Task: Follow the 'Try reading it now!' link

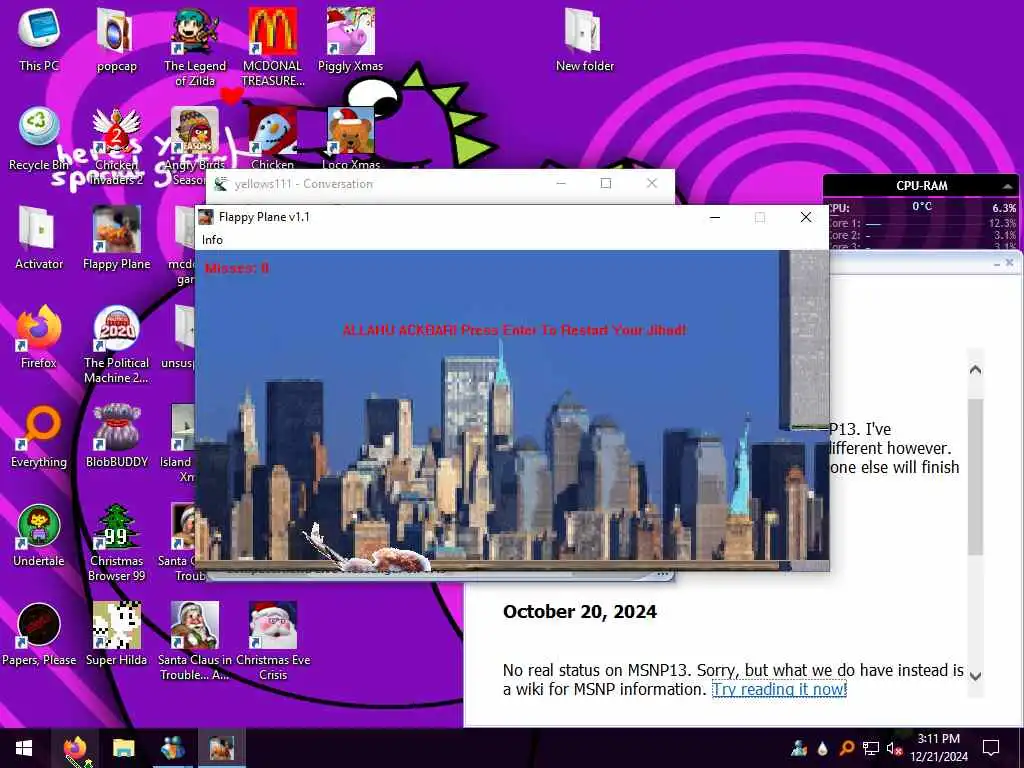Action: tap(779, 689)
